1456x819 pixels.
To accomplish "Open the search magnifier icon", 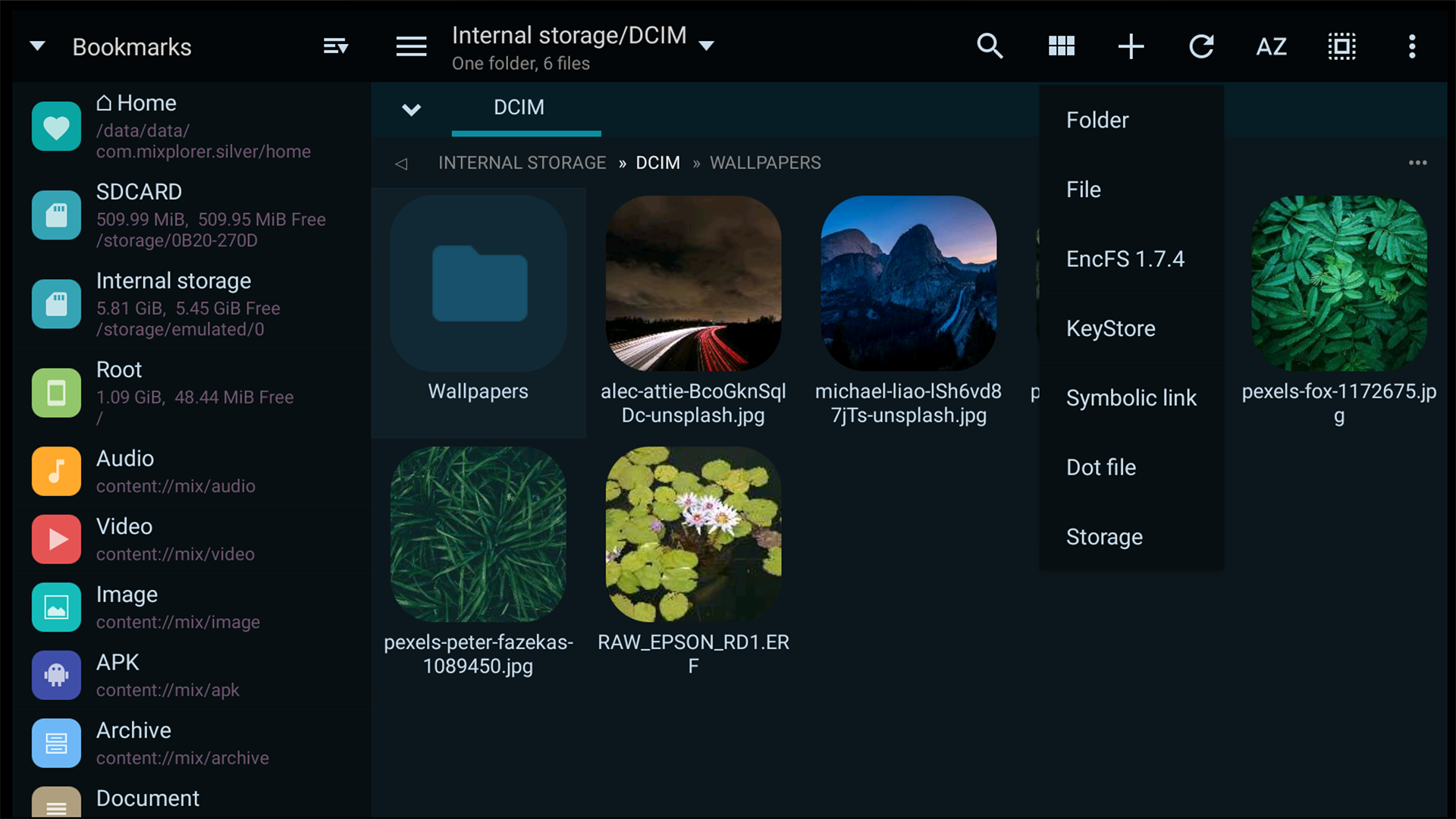I will point(990,46).
